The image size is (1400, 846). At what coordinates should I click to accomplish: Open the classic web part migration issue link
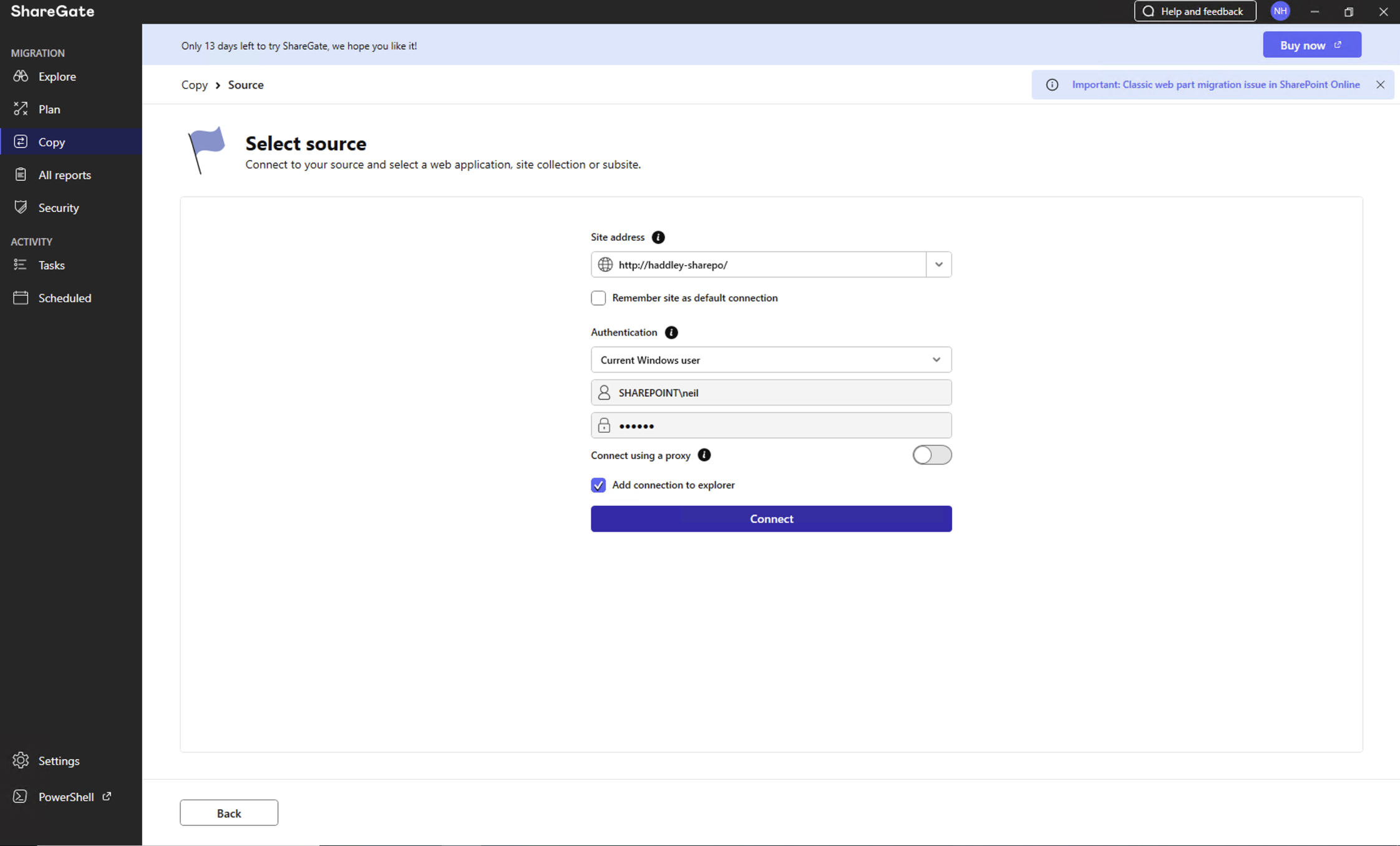1215,85
